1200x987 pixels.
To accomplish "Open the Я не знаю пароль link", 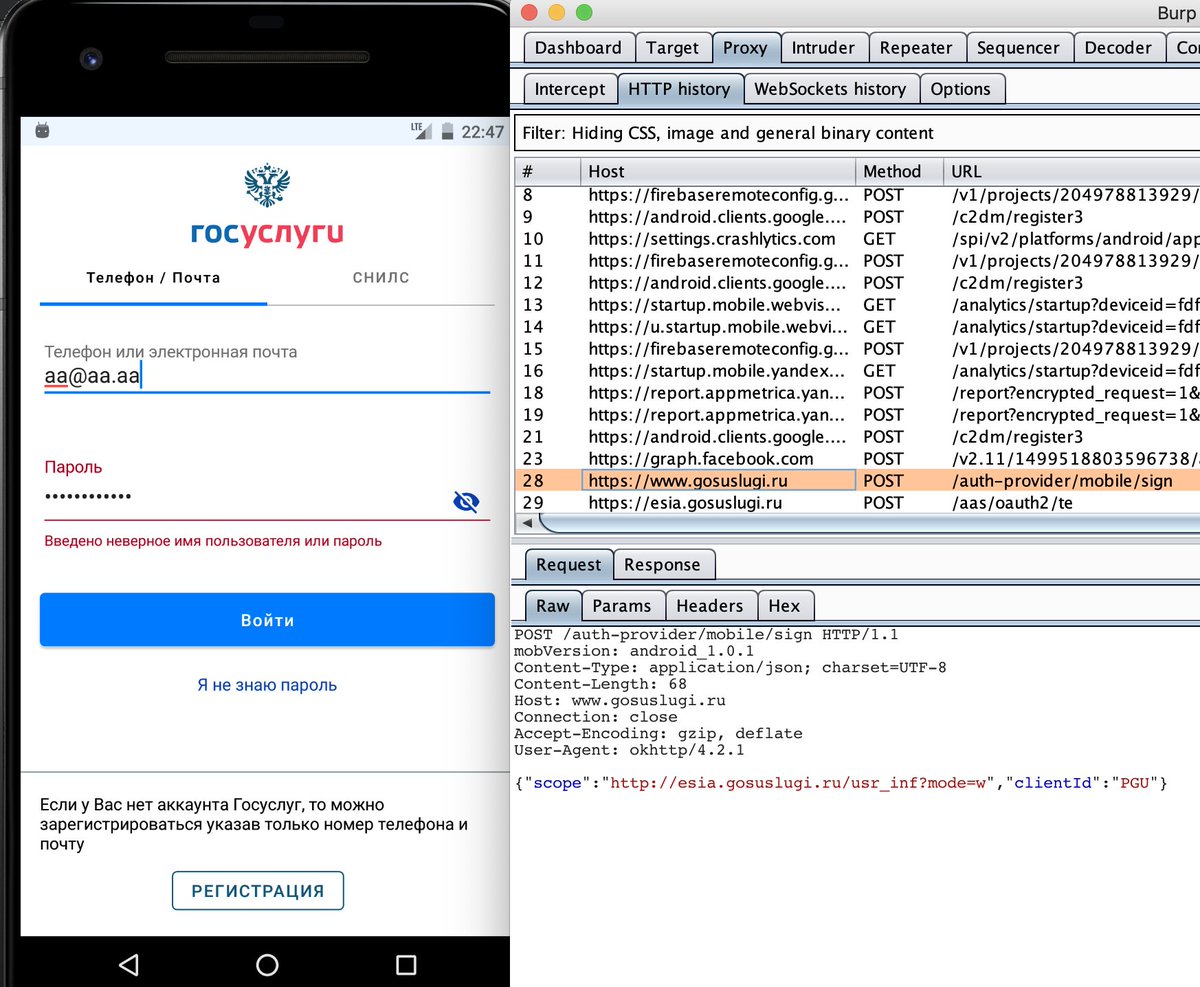I will (267, 685).
